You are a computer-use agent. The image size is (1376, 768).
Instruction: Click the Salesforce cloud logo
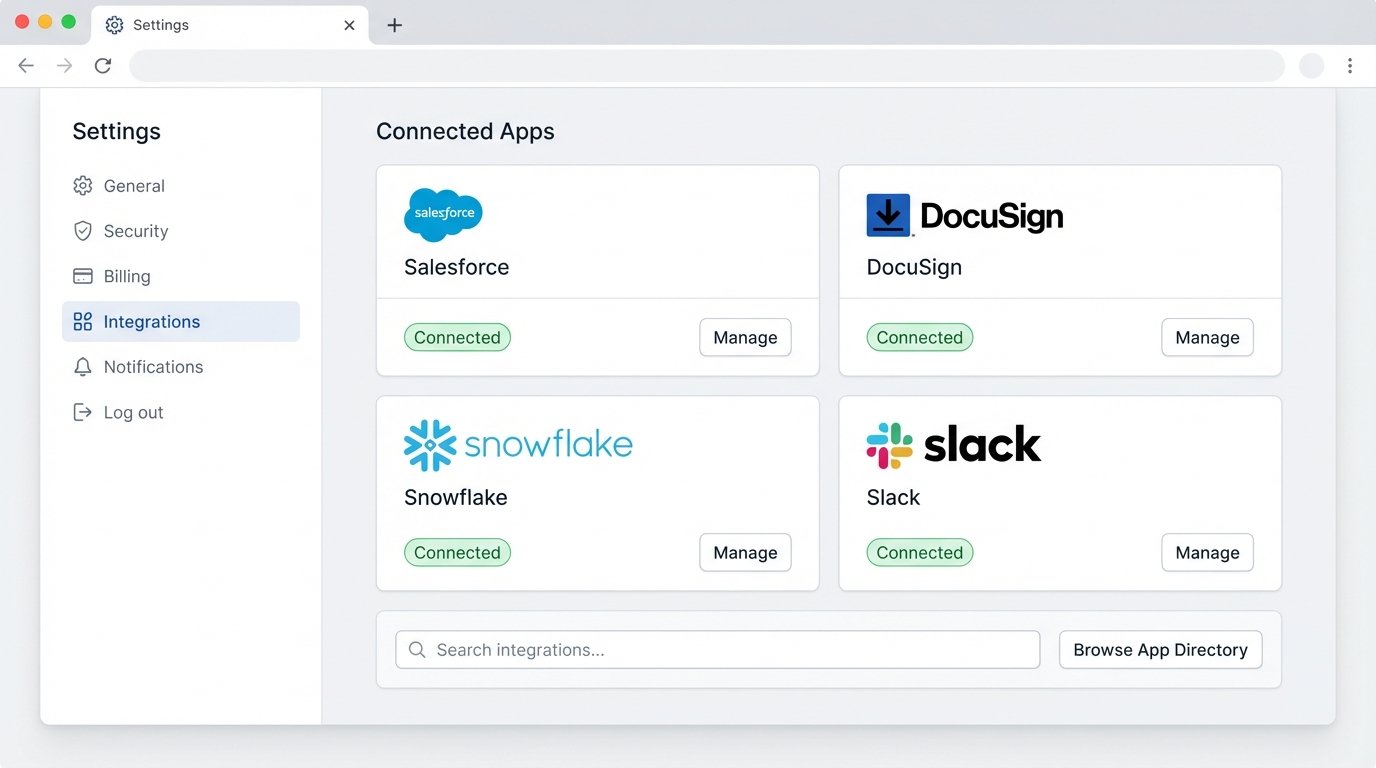(443, 214)
